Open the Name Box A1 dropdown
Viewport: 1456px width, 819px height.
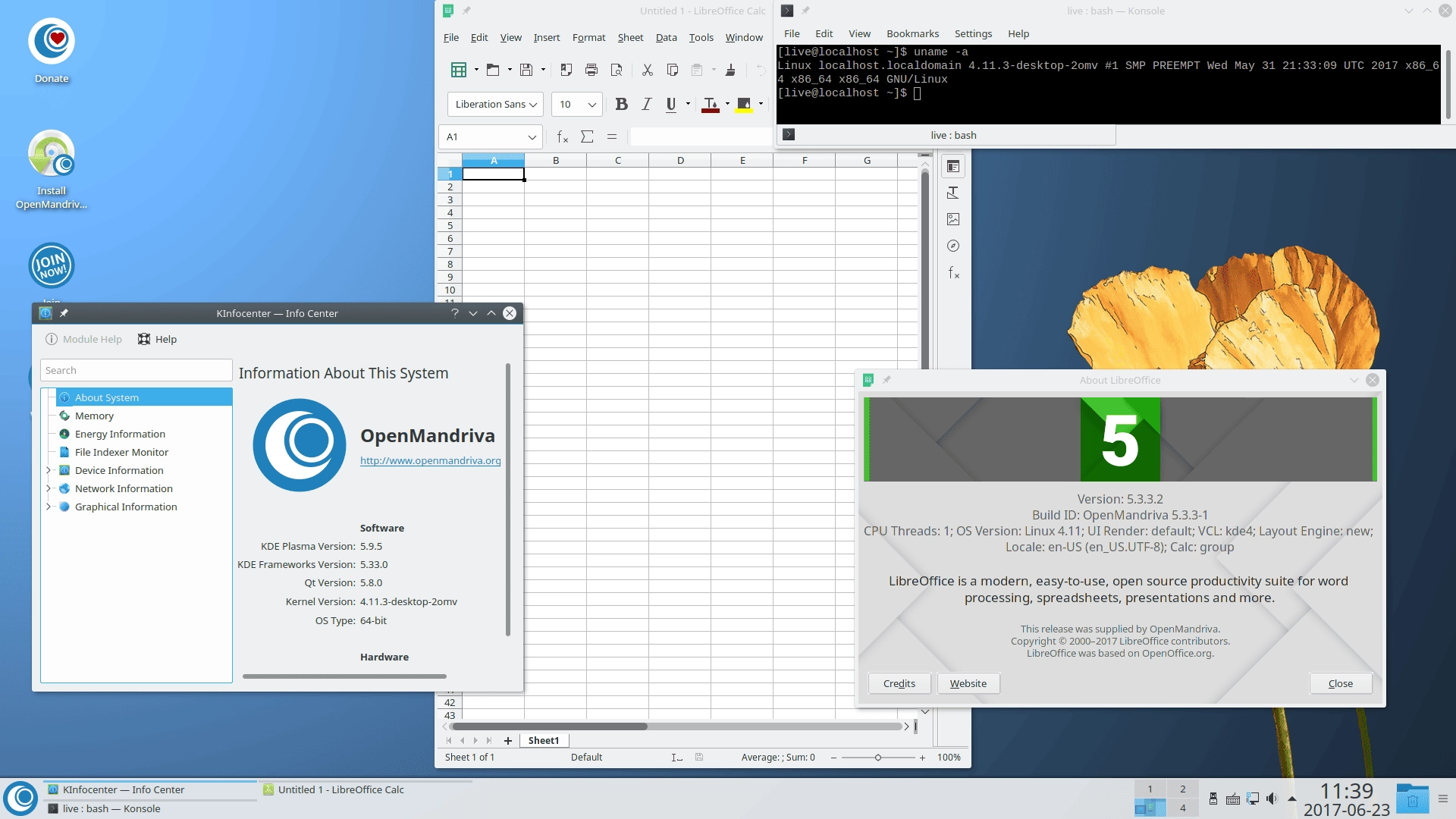(532, 137)
